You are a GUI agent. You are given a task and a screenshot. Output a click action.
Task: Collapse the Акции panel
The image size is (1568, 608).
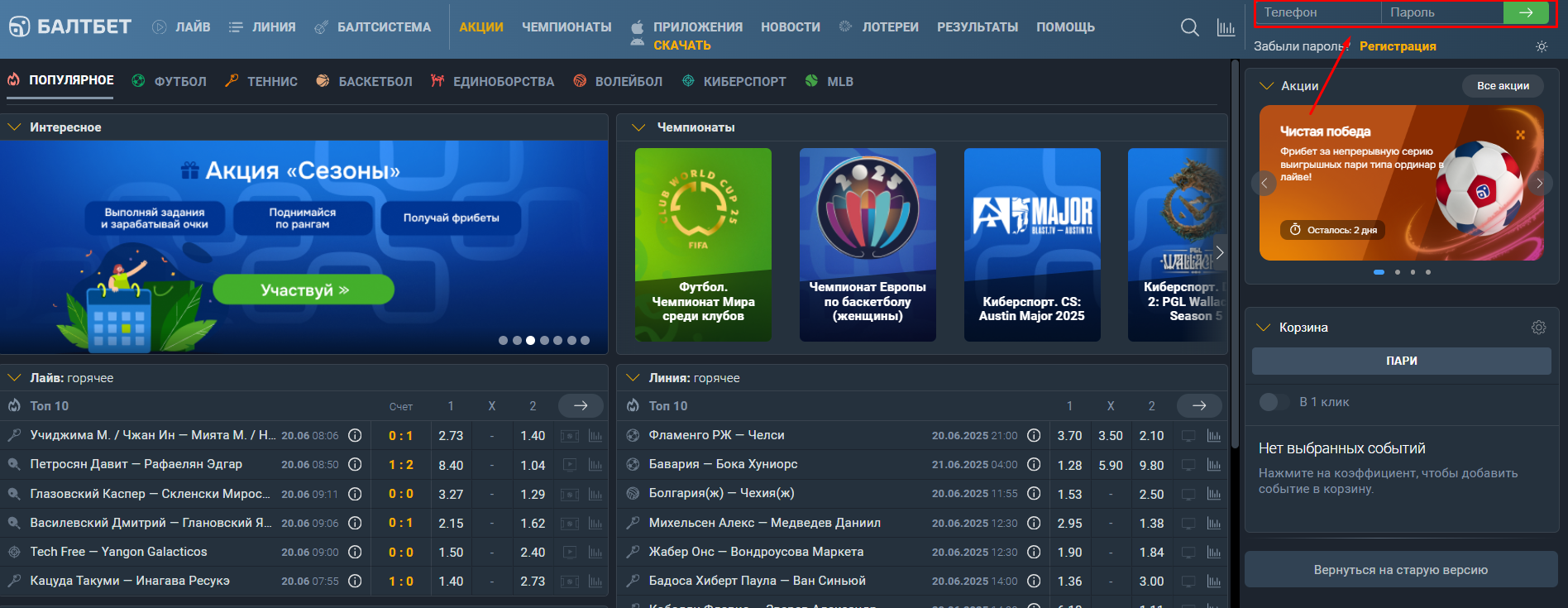(x=1265, y=86)
